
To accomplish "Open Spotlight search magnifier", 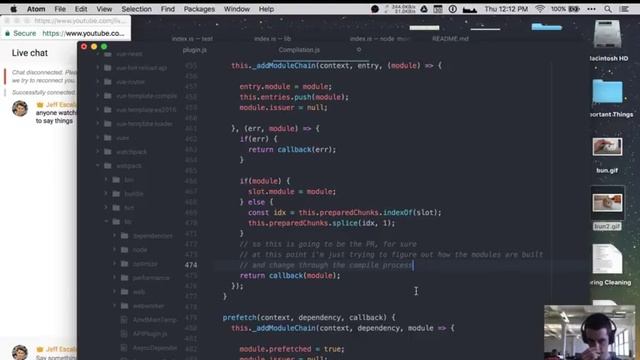I will point(608,9).
